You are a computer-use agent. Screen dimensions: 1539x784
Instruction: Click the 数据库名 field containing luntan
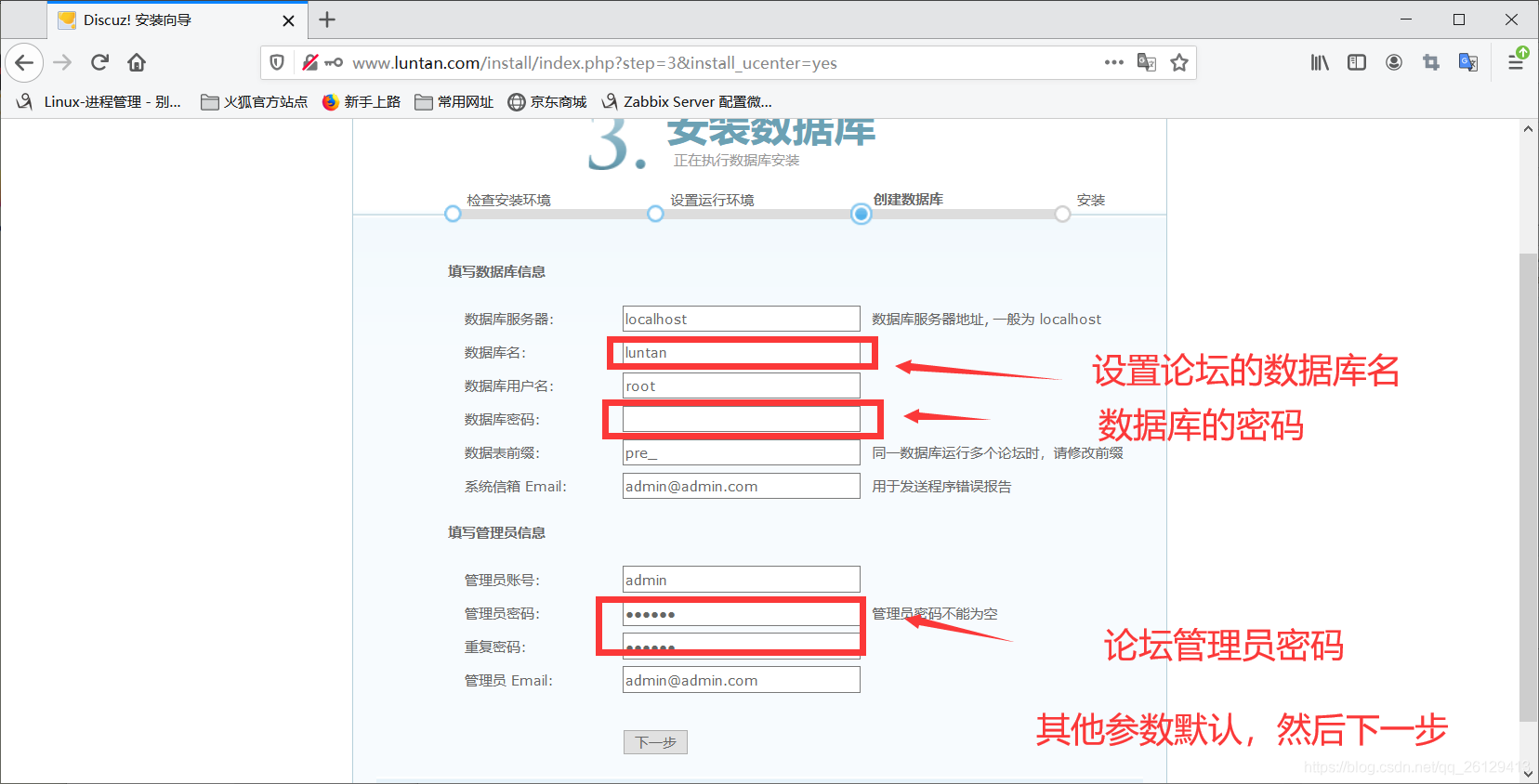(x=741, y=352)
